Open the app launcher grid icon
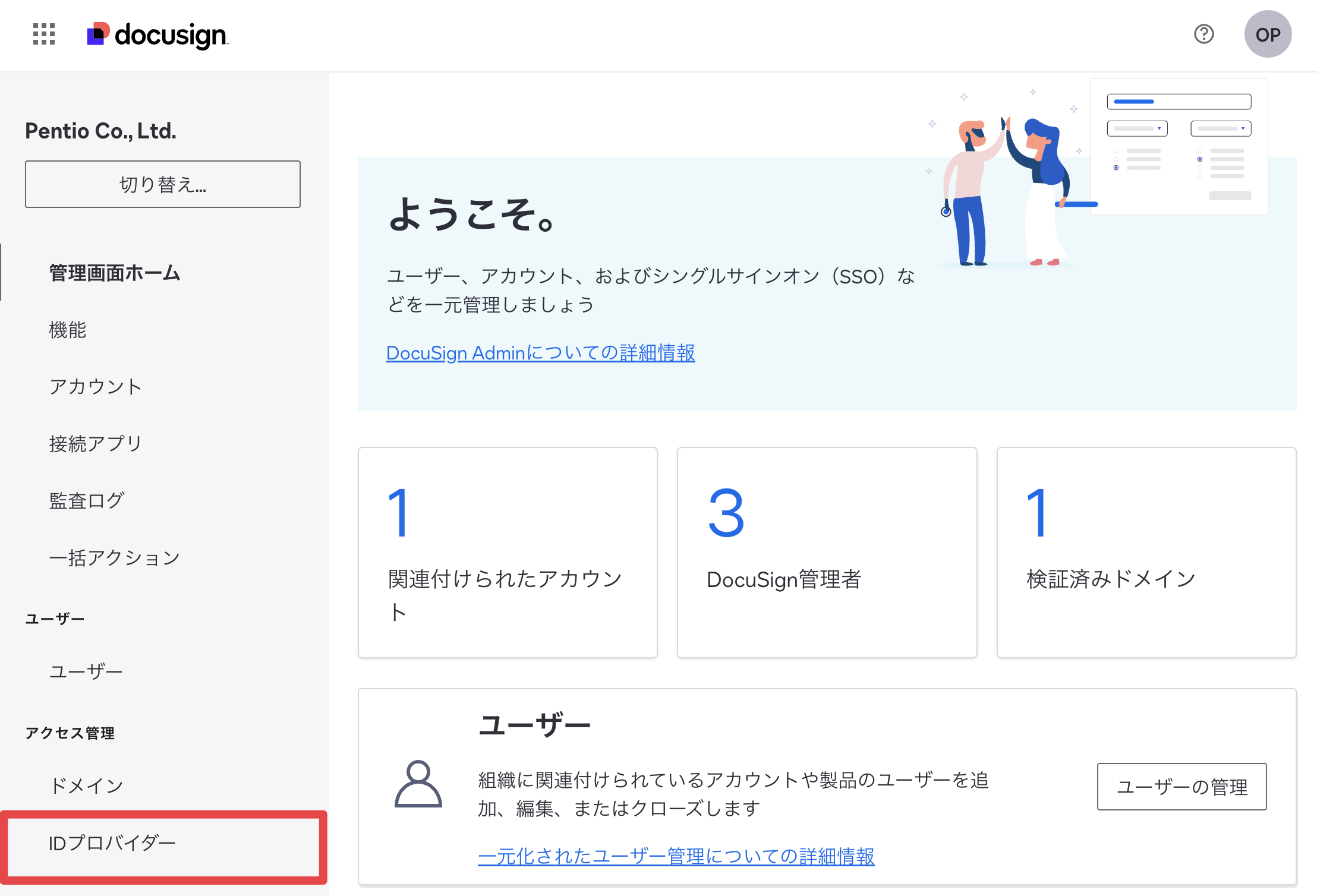1317x896 pixels. coord(44,34)
